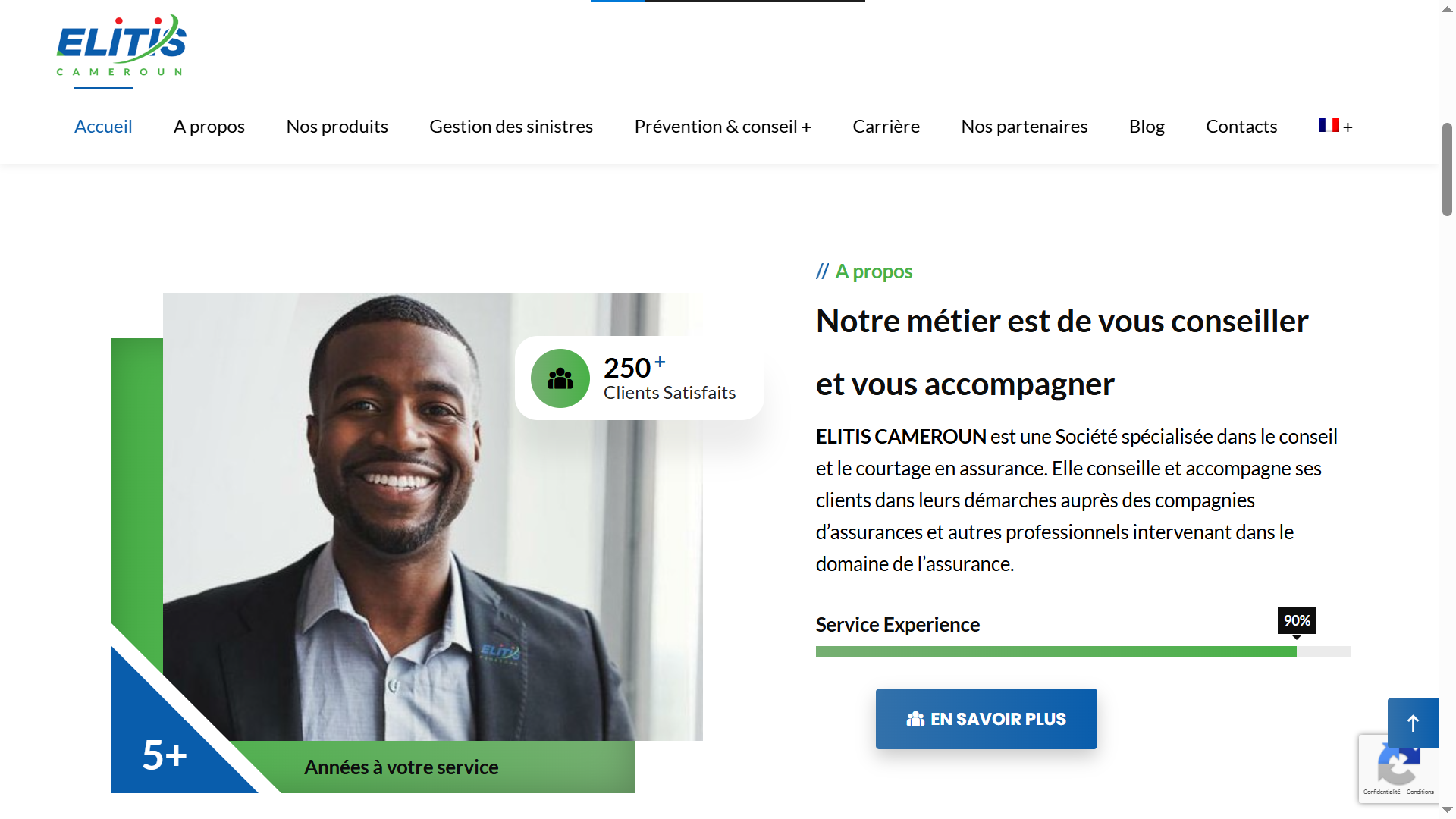Click the green clients group icon
The image size is (1456, 819).
click(x=560, y=378)
